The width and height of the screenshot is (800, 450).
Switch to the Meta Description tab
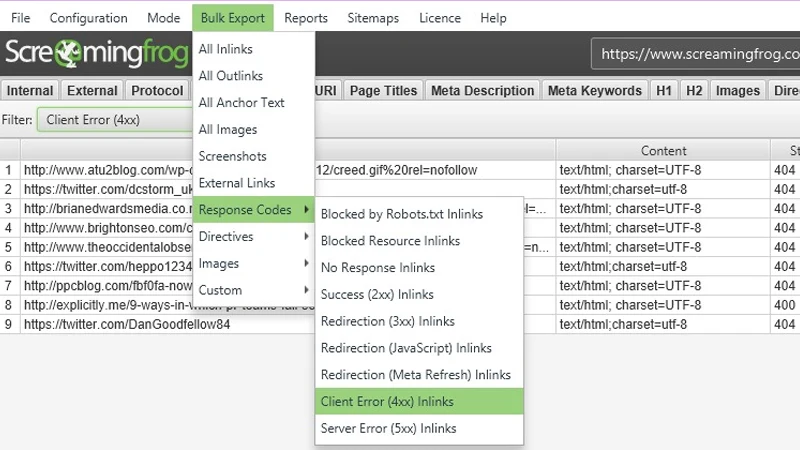482,91
